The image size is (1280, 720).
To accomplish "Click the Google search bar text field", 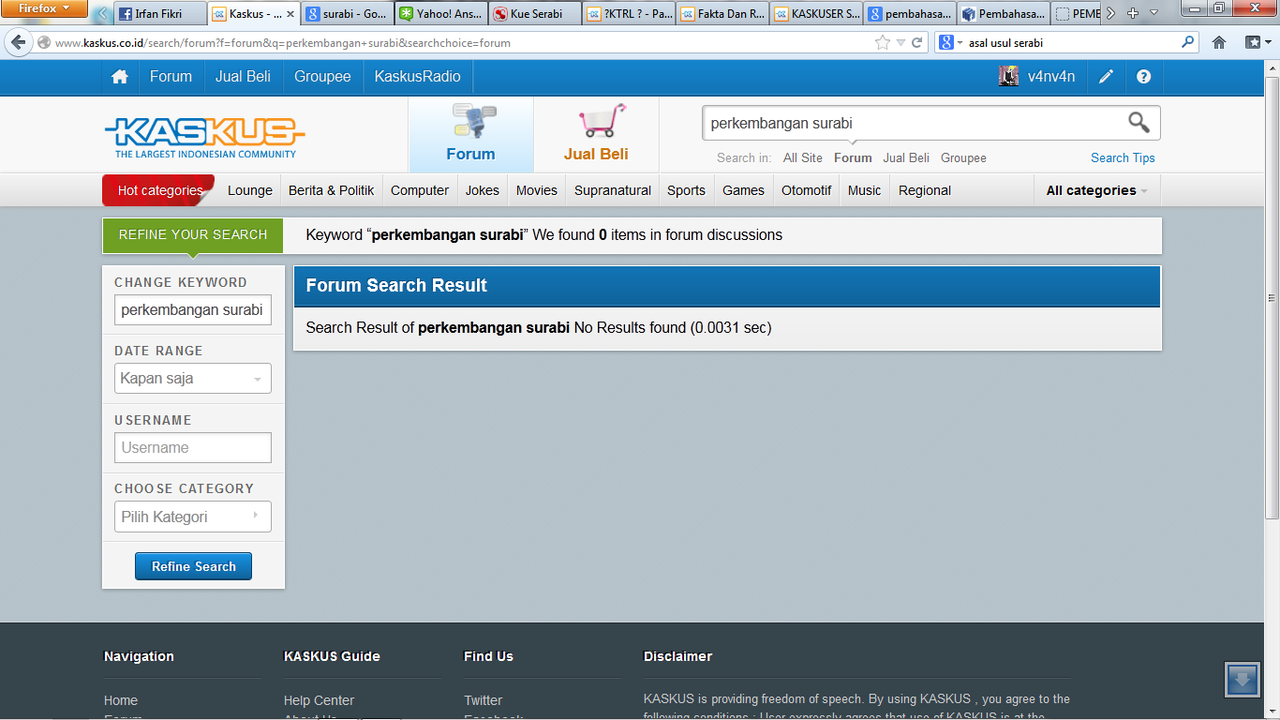I will [1072, 43].
